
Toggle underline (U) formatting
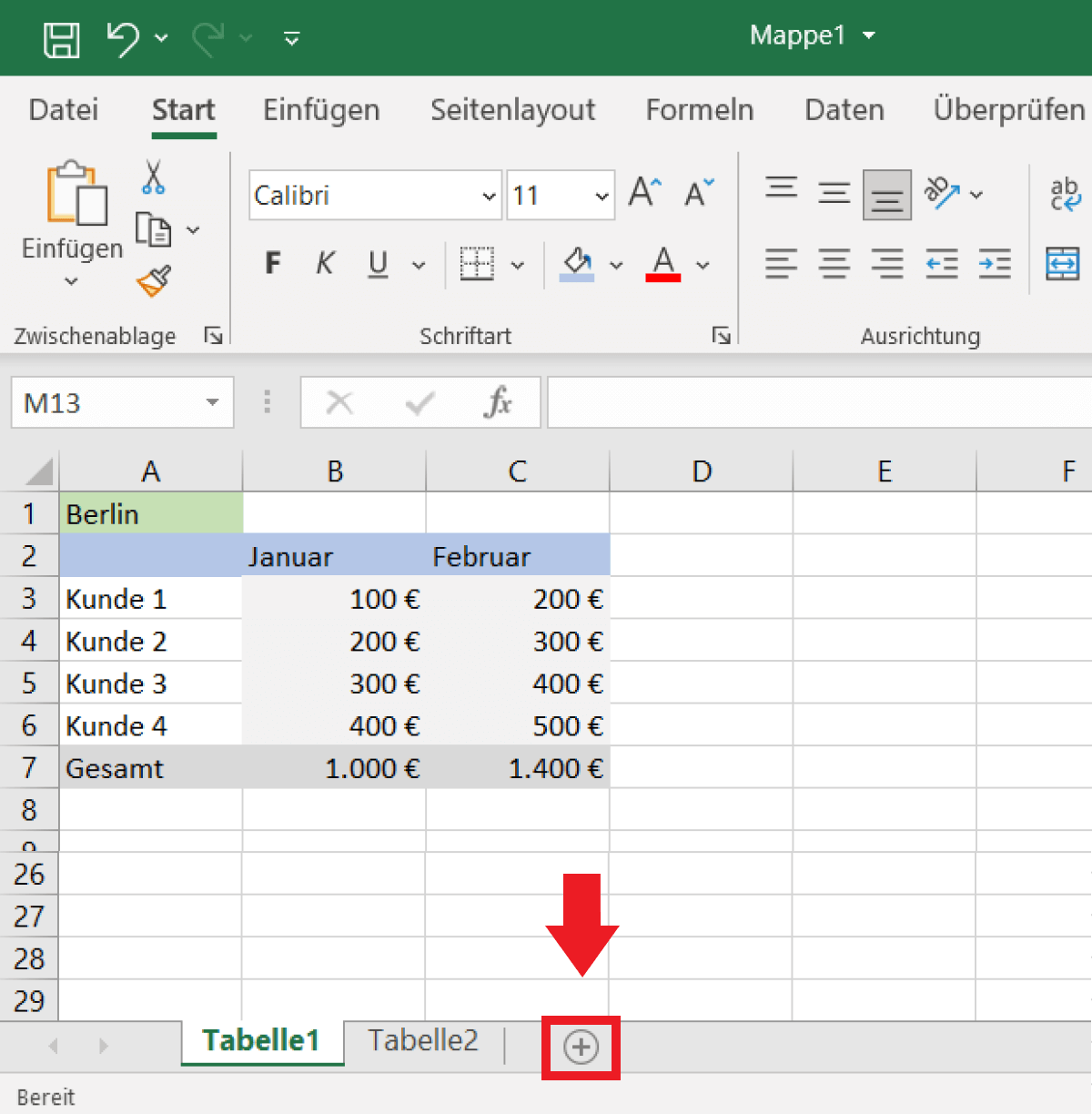(x=378, y=265)
